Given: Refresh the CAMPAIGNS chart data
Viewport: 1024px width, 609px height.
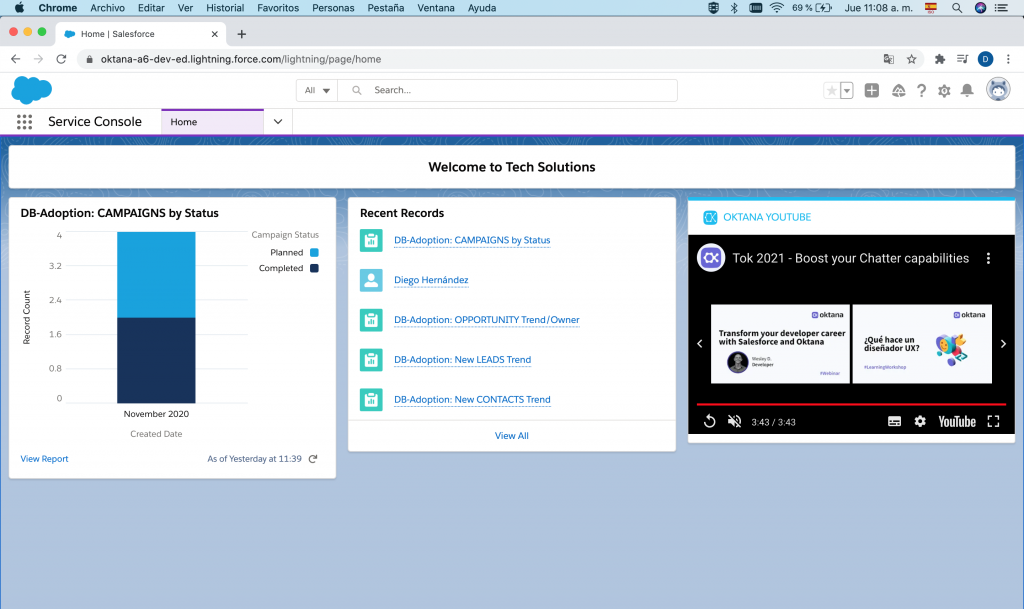Looking at the screenshot, I should click(313, 459).
